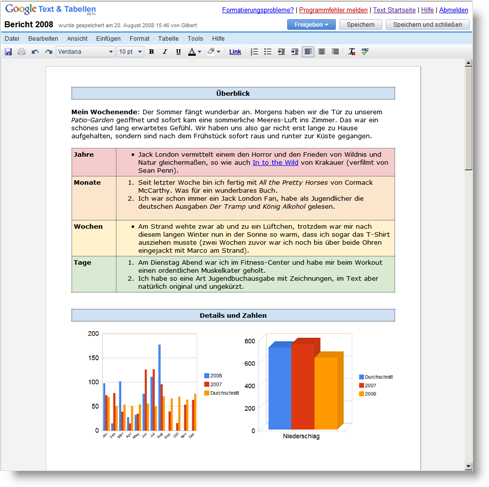Run spell check icon
The width and height of the screenshot is (489, 487).
(365, 52)
